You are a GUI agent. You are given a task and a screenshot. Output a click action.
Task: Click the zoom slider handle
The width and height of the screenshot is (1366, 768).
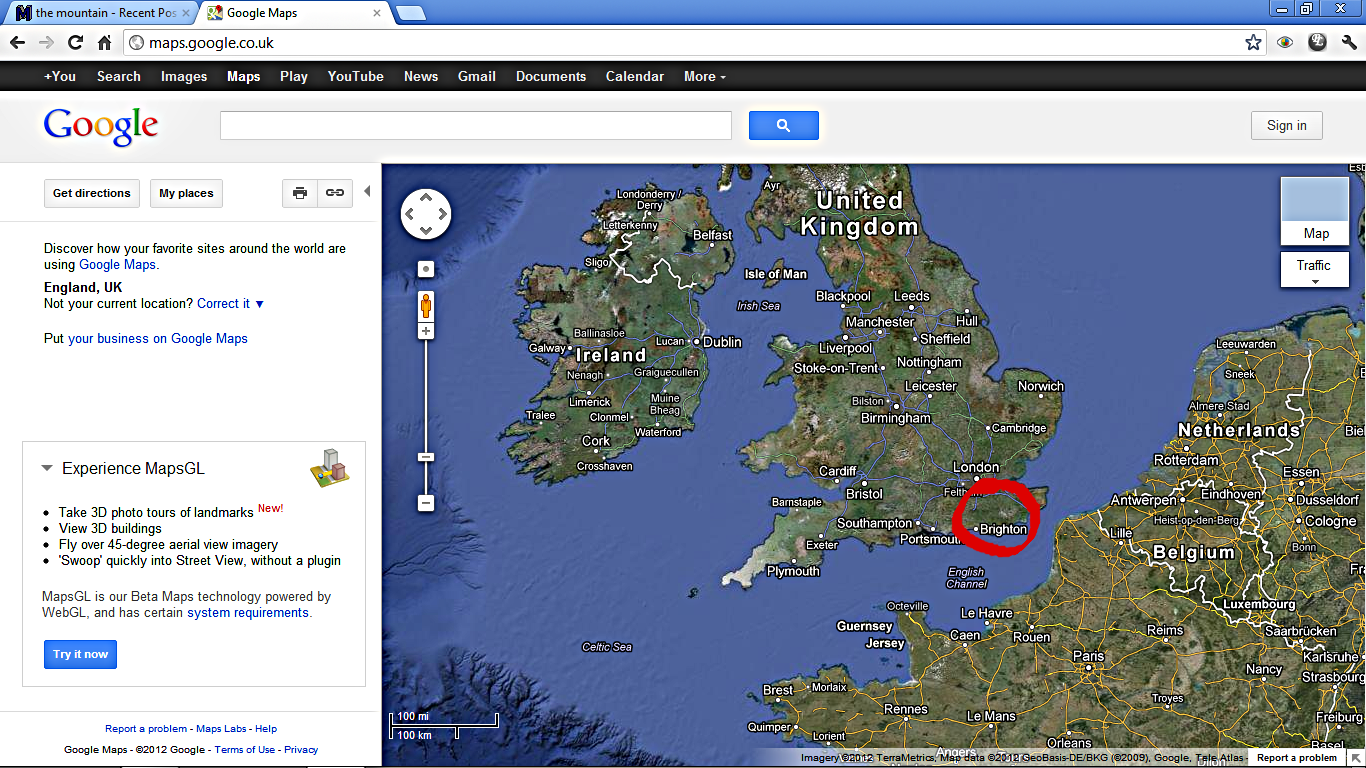coord(426,457)
